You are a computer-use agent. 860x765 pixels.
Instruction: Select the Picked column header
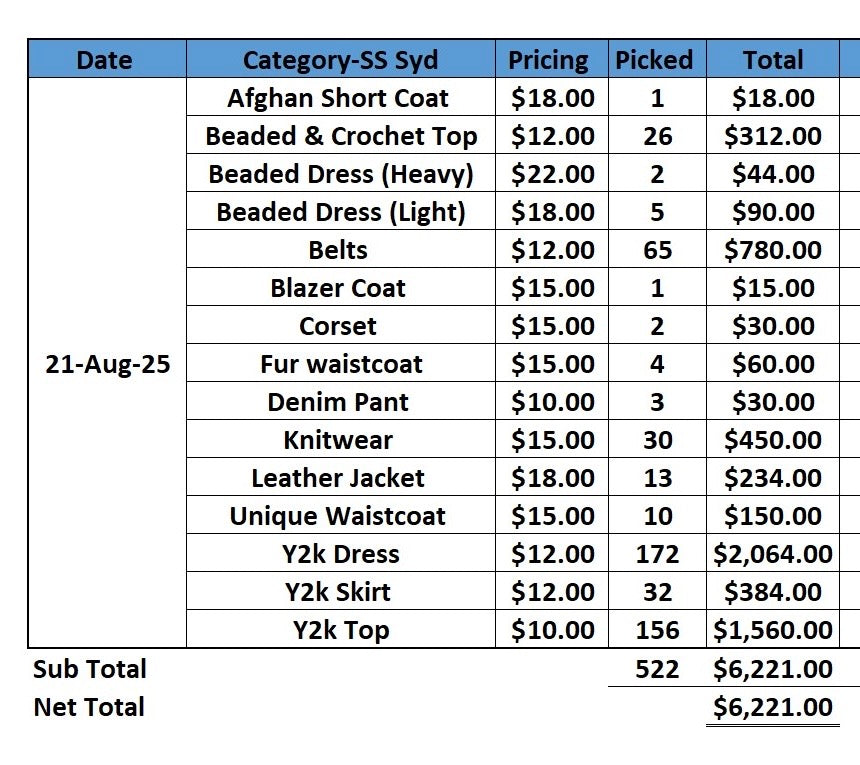tap(657, 59)
